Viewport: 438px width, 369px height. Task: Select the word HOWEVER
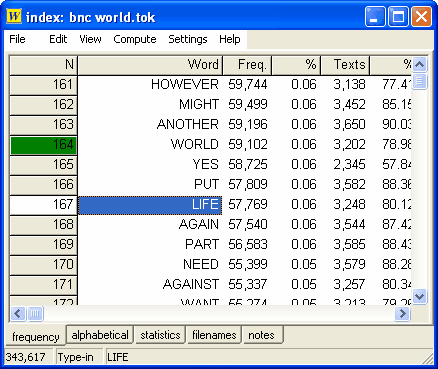[185, 84]
